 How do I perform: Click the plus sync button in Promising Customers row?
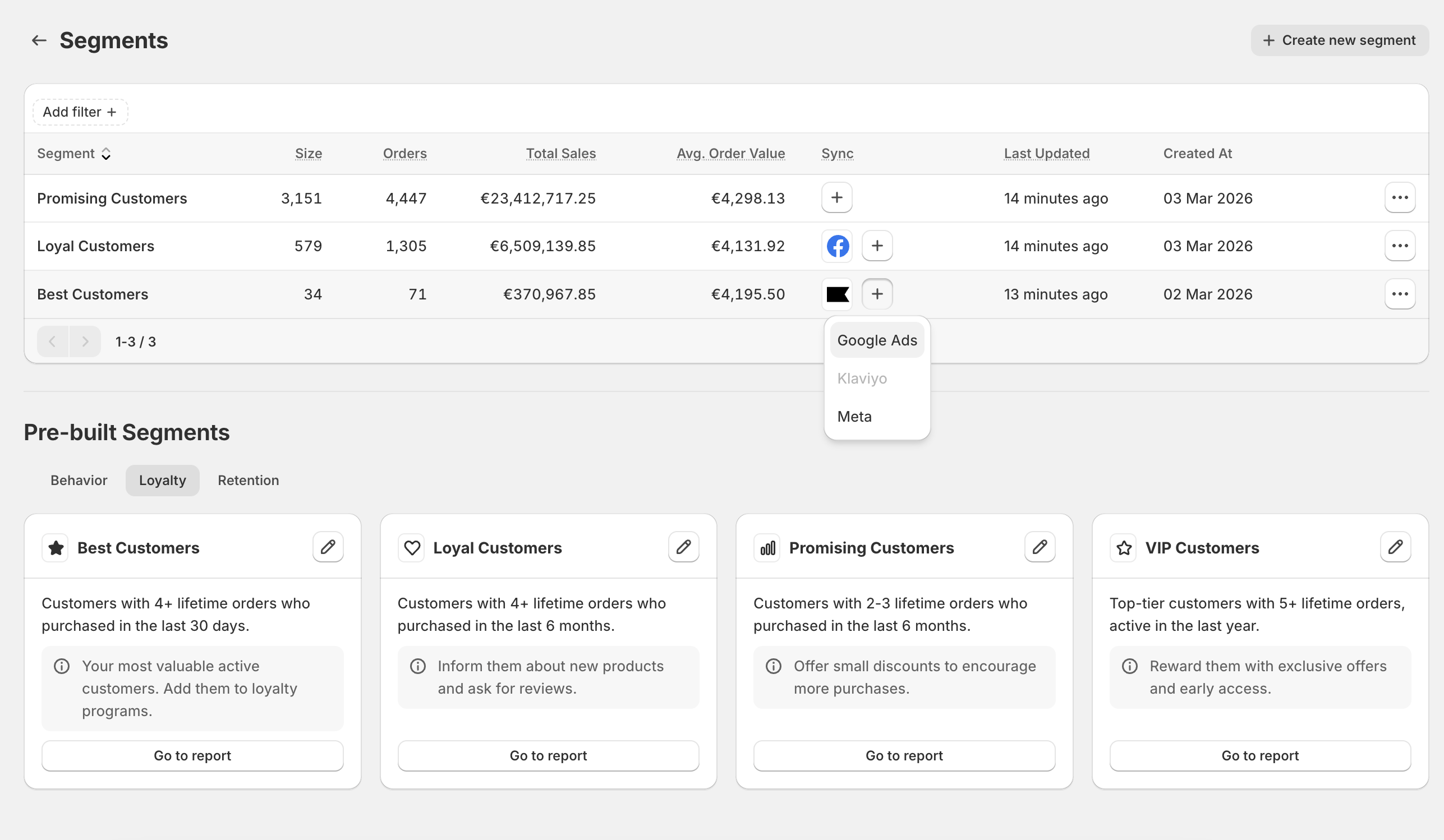[x=836, y=197]
